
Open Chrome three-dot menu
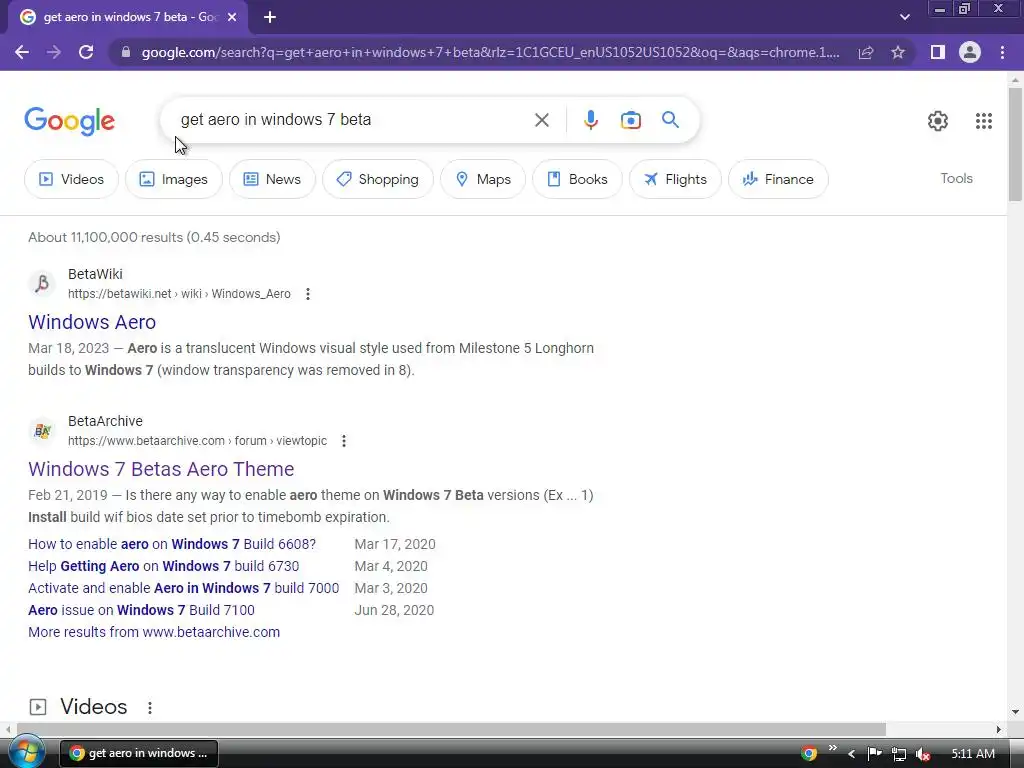click(1002, 52)
